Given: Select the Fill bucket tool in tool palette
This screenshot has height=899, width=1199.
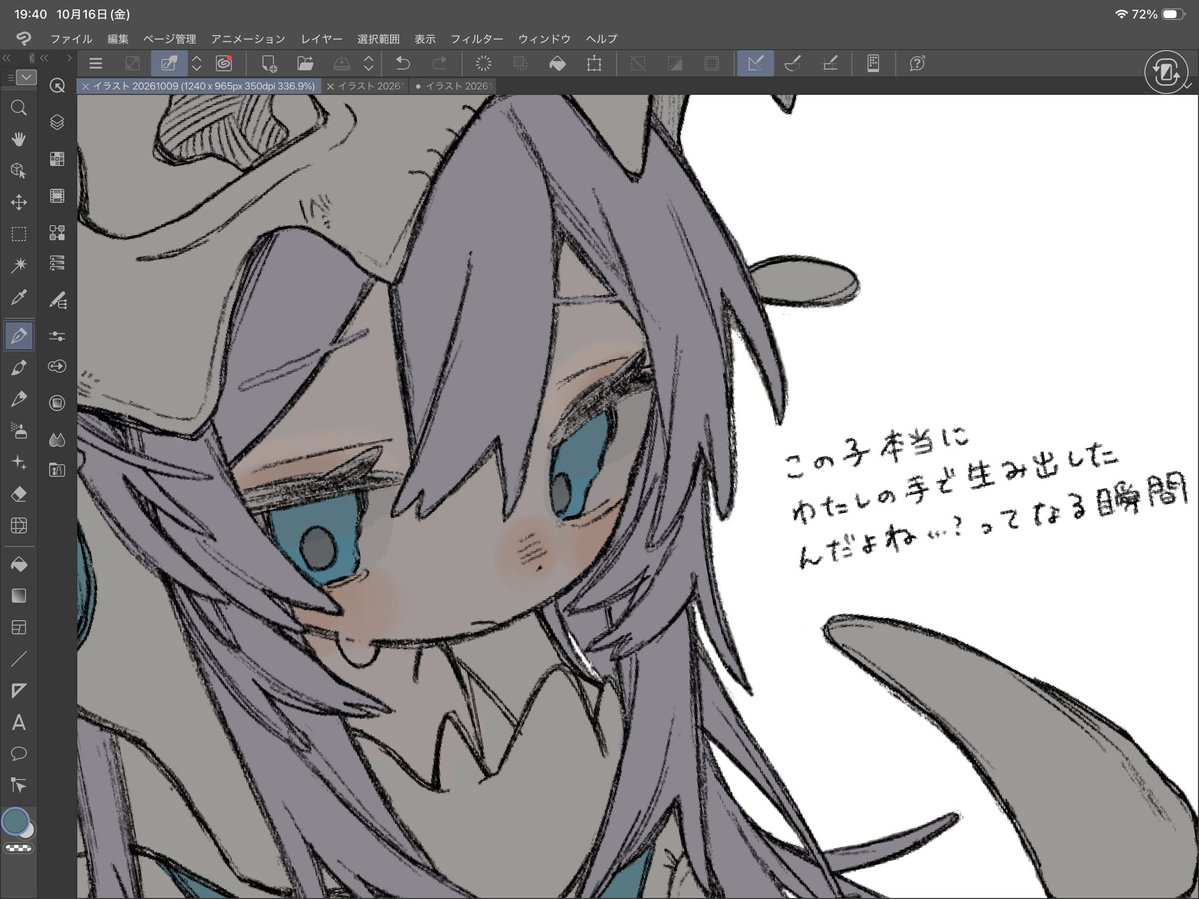Looking at the screenshot, I should [18, 564].
